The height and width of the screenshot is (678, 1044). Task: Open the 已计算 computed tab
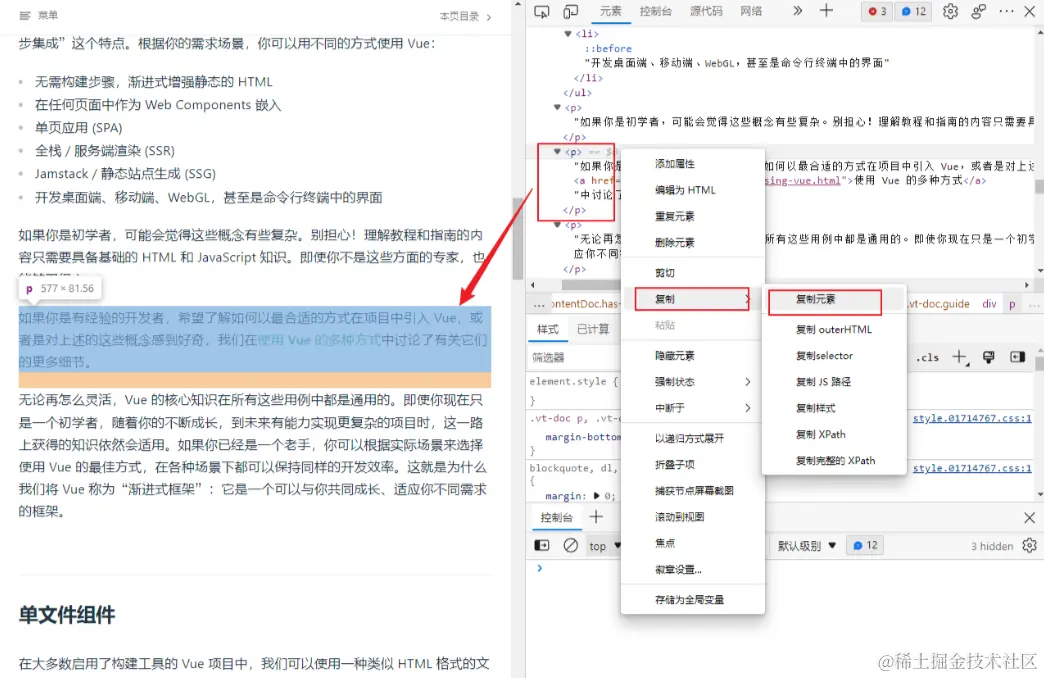point(593,329)
